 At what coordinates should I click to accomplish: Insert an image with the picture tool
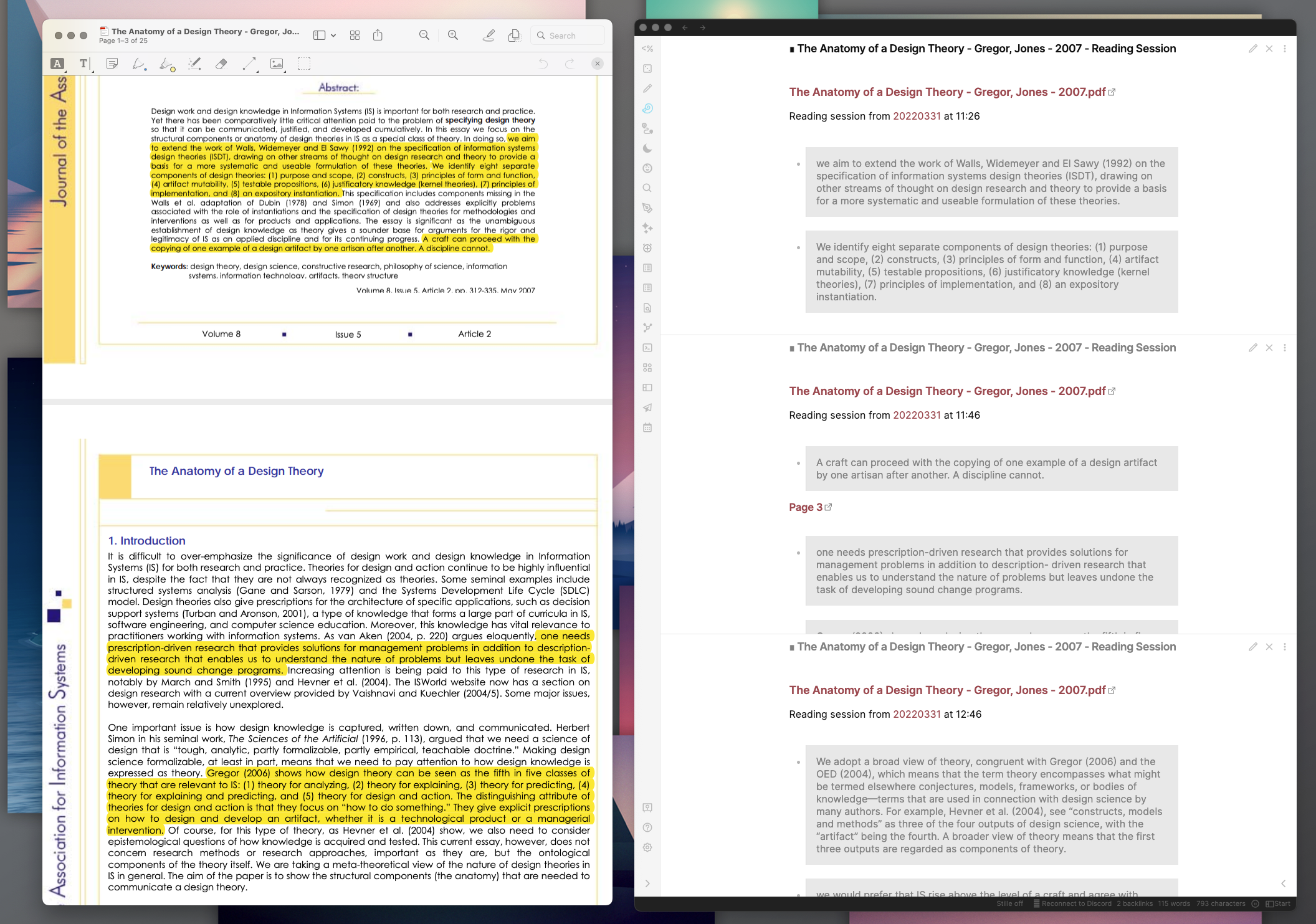click(x=277, y=64)
